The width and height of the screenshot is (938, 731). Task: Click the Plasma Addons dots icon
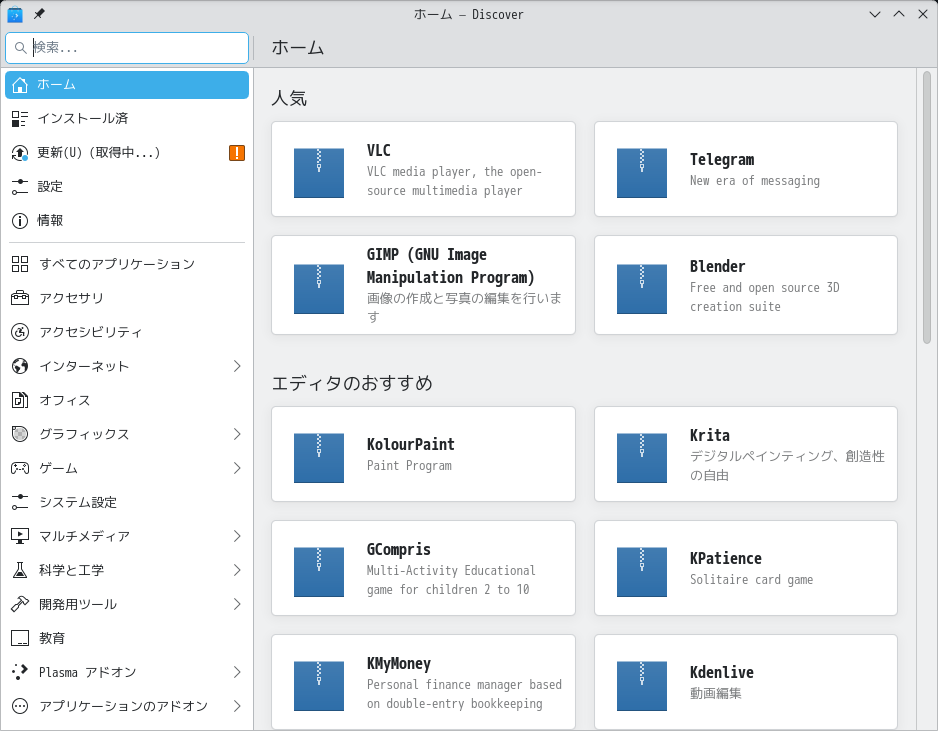click(20, 672)
